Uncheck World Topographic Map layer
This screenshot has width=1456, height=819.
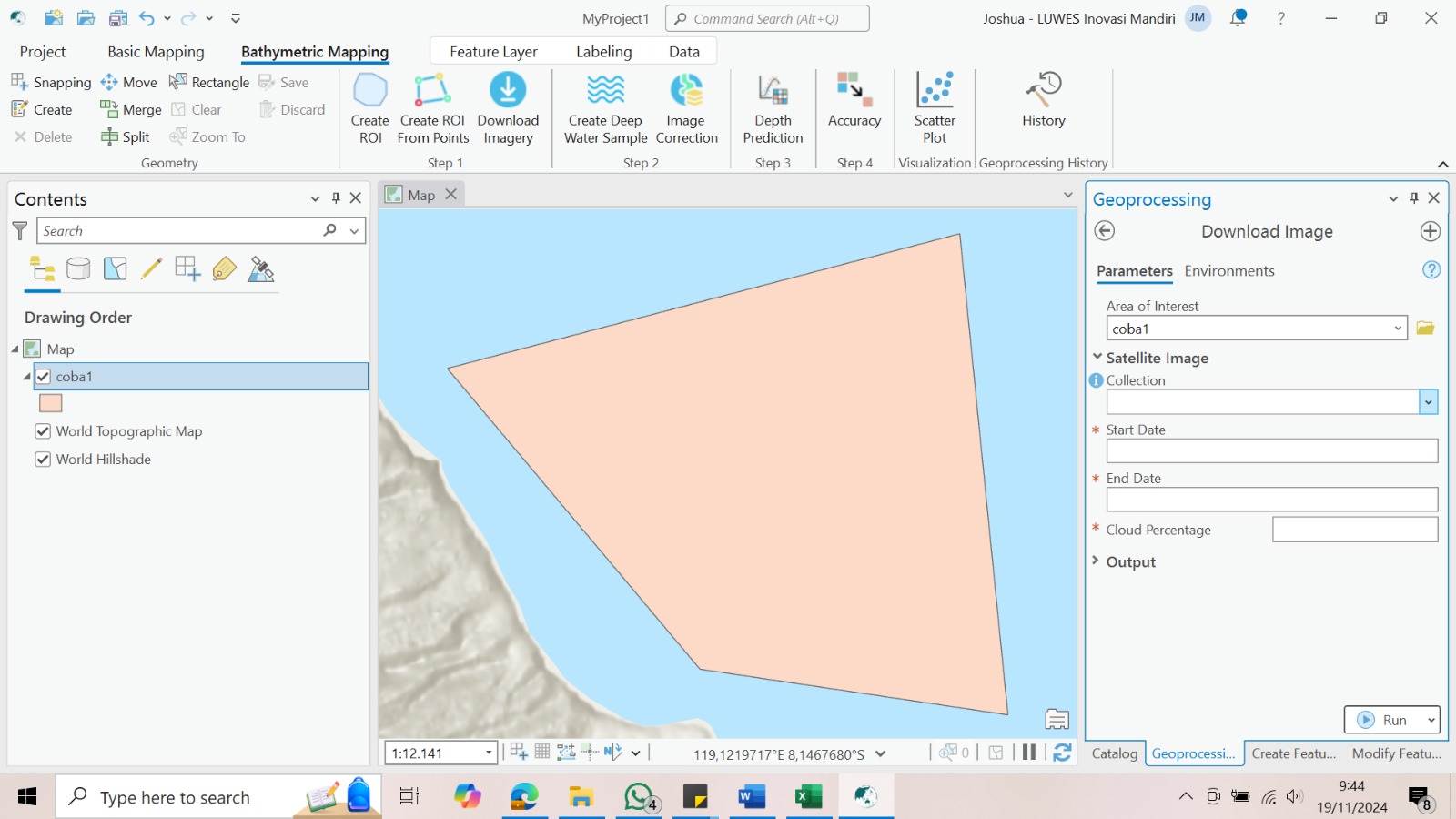click(43, 431)
